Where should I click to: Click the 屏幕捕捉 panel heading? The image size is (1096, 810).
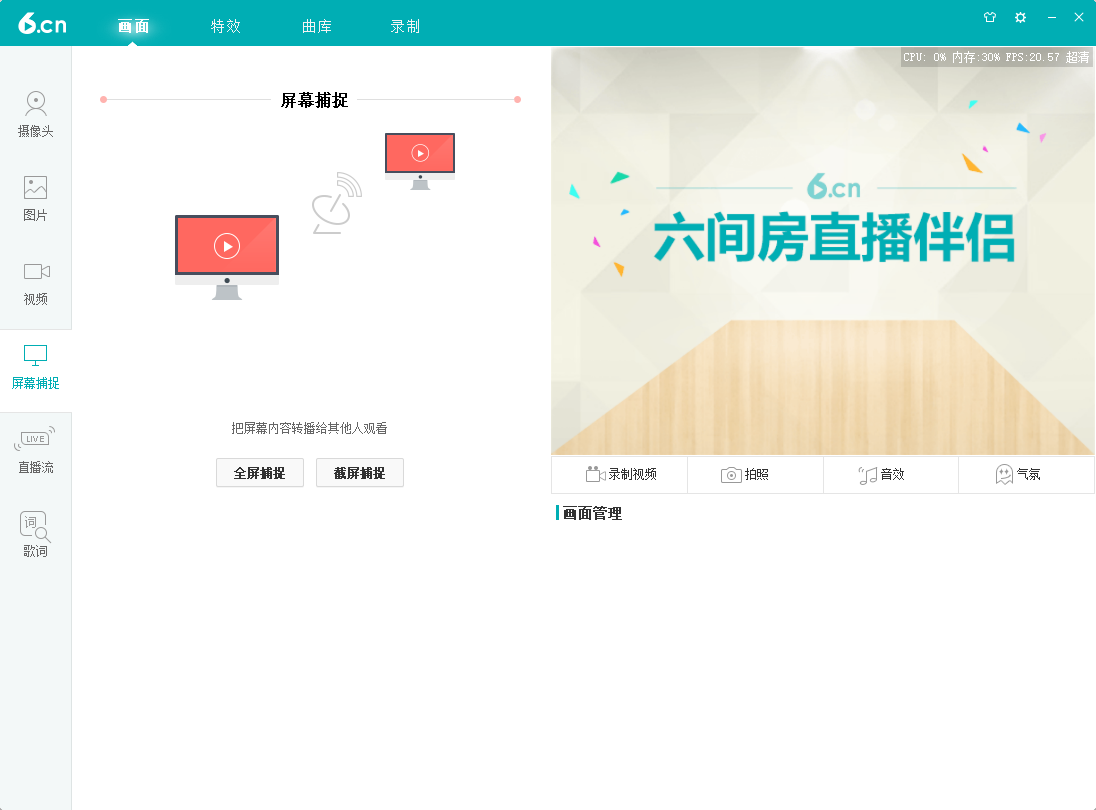pos(315,101)
